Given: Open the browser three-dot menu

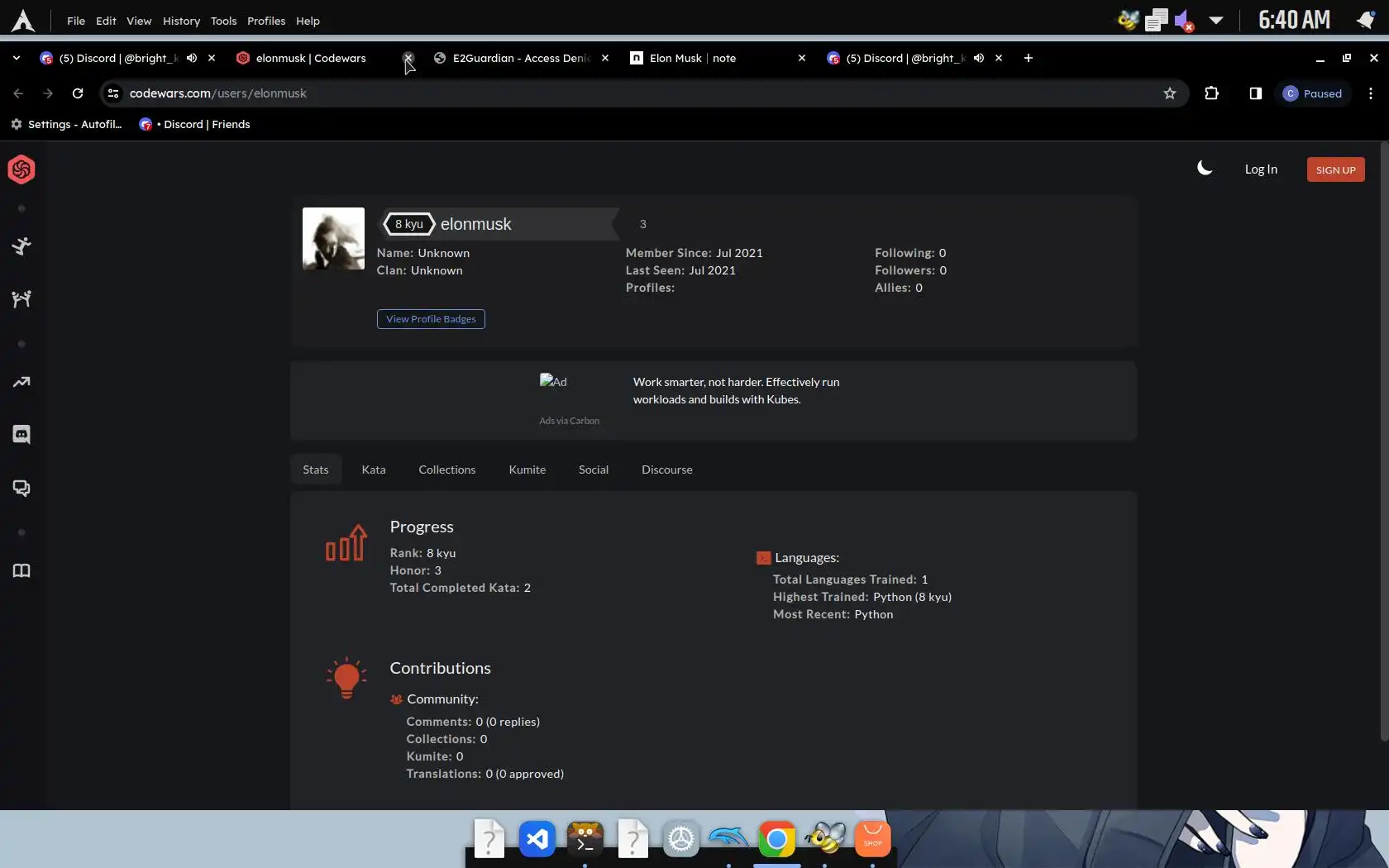Looking at the screenshot, I should pos(1371,93).
